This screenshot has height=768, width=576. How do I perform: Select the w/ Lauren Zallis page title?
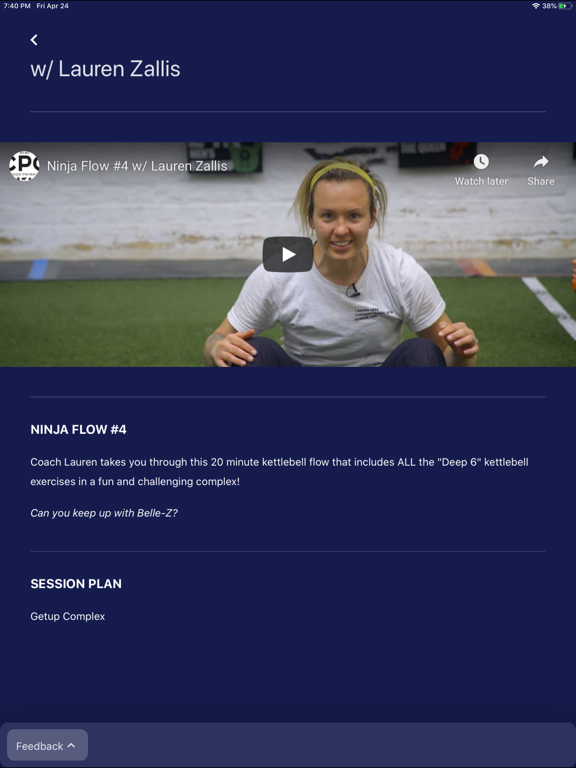click(105, 69)
